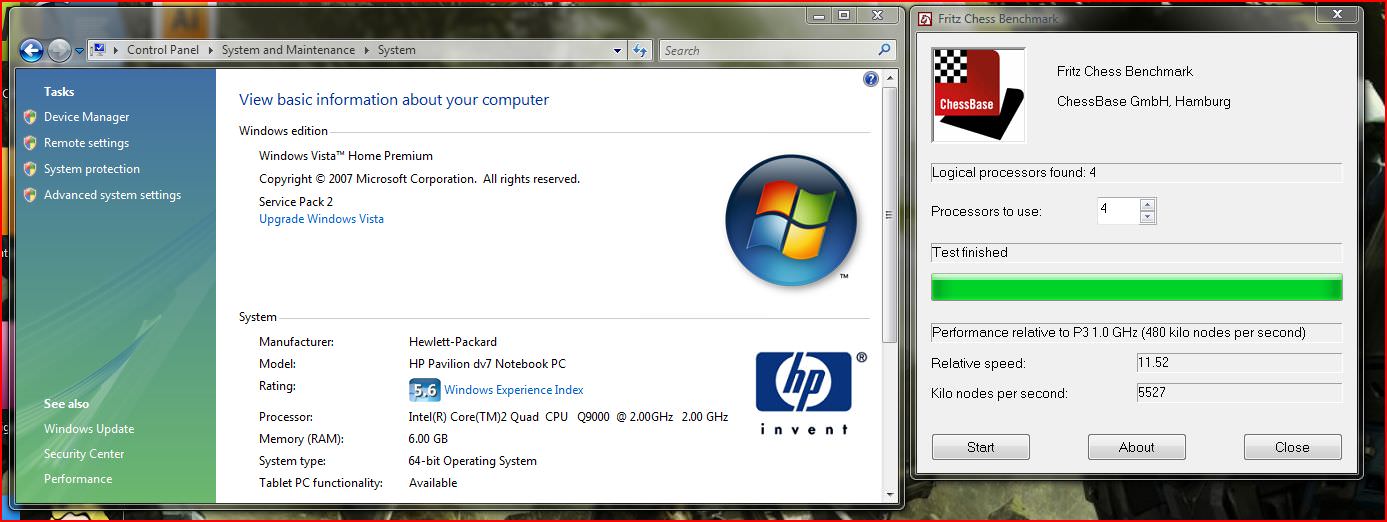
Task: Start the Fritz Chess Benchmark test
Action: tap(980, 447)
